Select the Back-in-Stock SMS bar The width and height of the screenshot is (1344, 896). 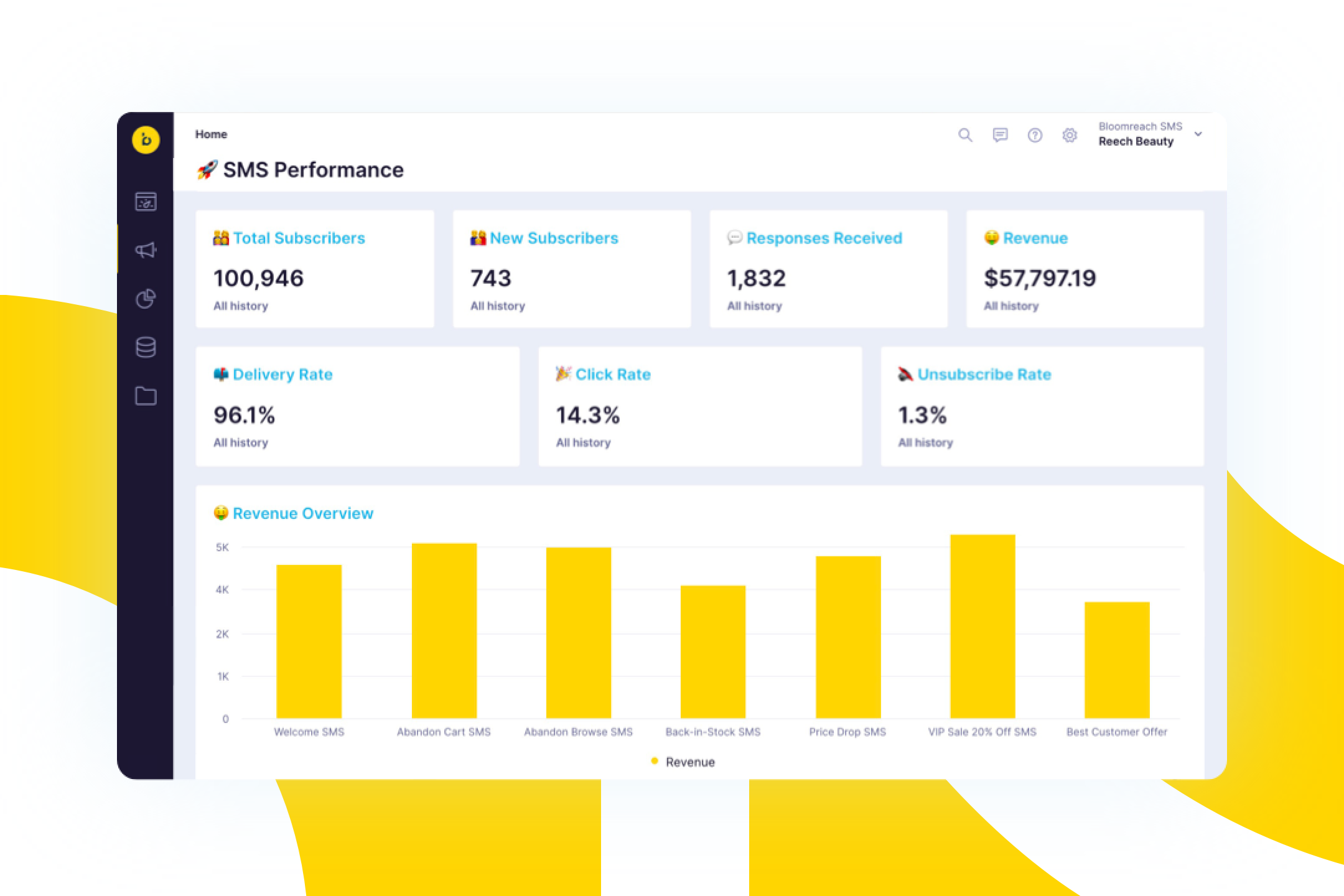tap(713, 651)
